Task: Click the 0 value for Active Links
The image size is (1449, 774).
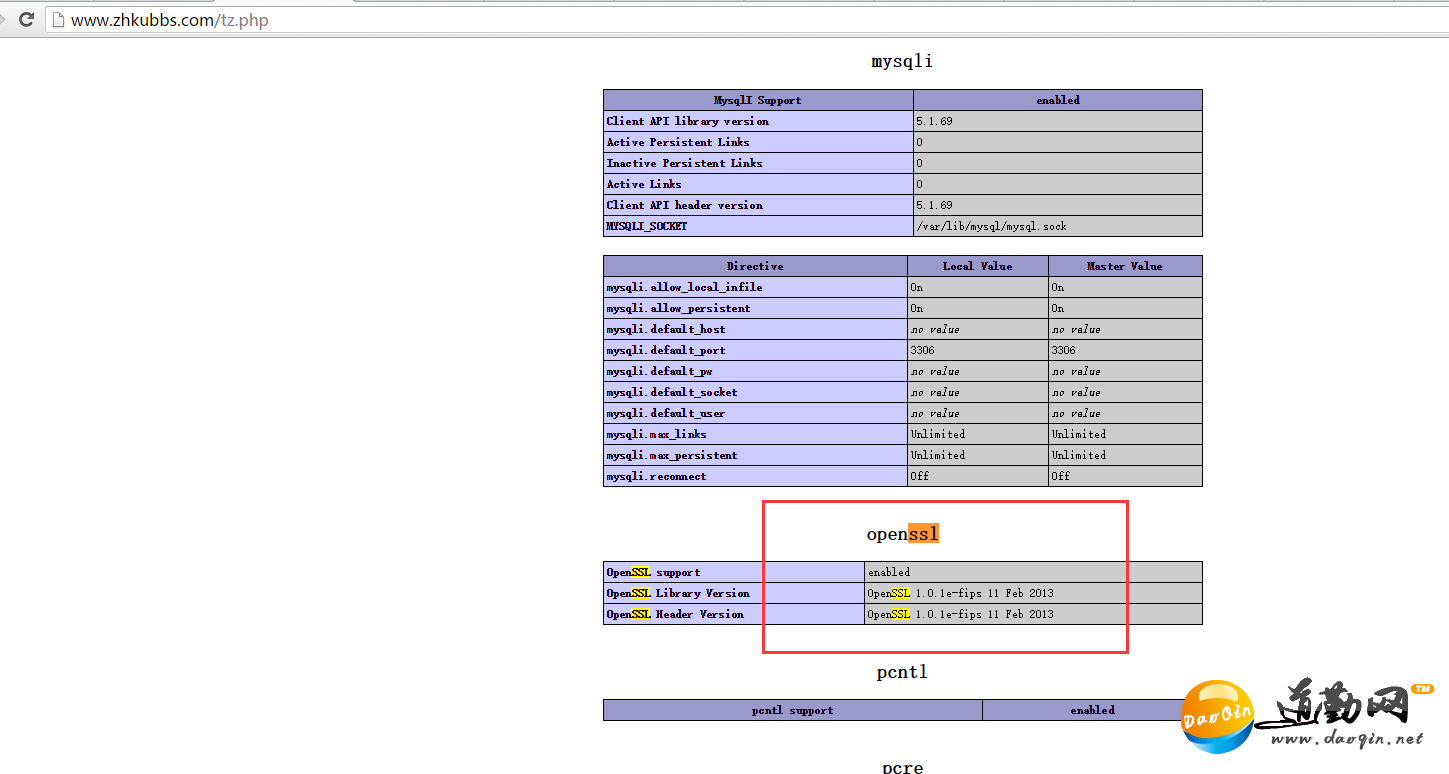Action: tap(920, 184)
